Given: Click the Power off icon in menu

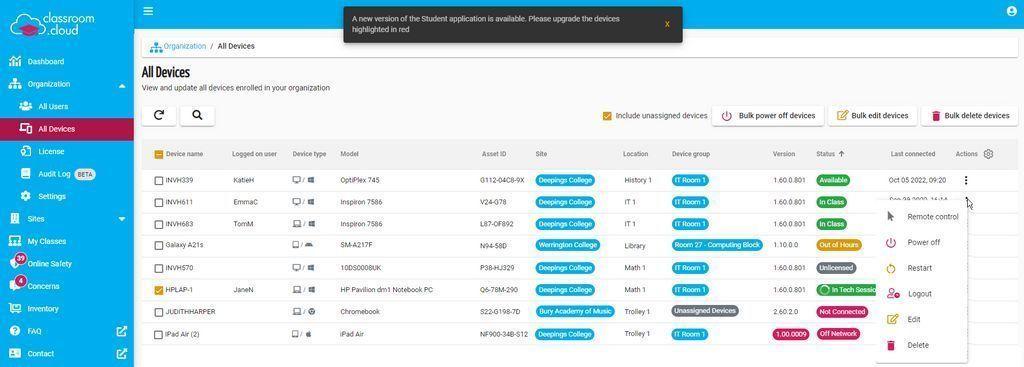Looking at the screenshot, I should coord(891,242).
